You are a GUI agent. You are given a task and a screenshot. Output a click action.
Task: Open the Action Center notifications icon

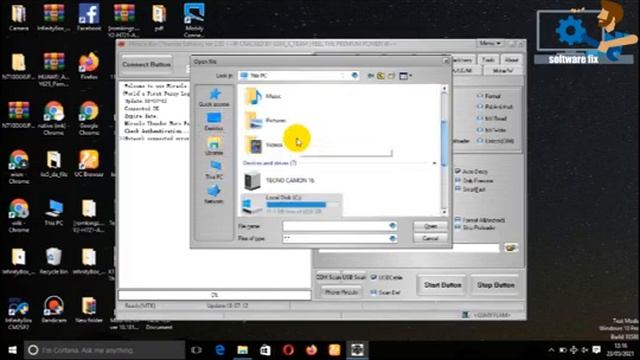tap(596, 350)
